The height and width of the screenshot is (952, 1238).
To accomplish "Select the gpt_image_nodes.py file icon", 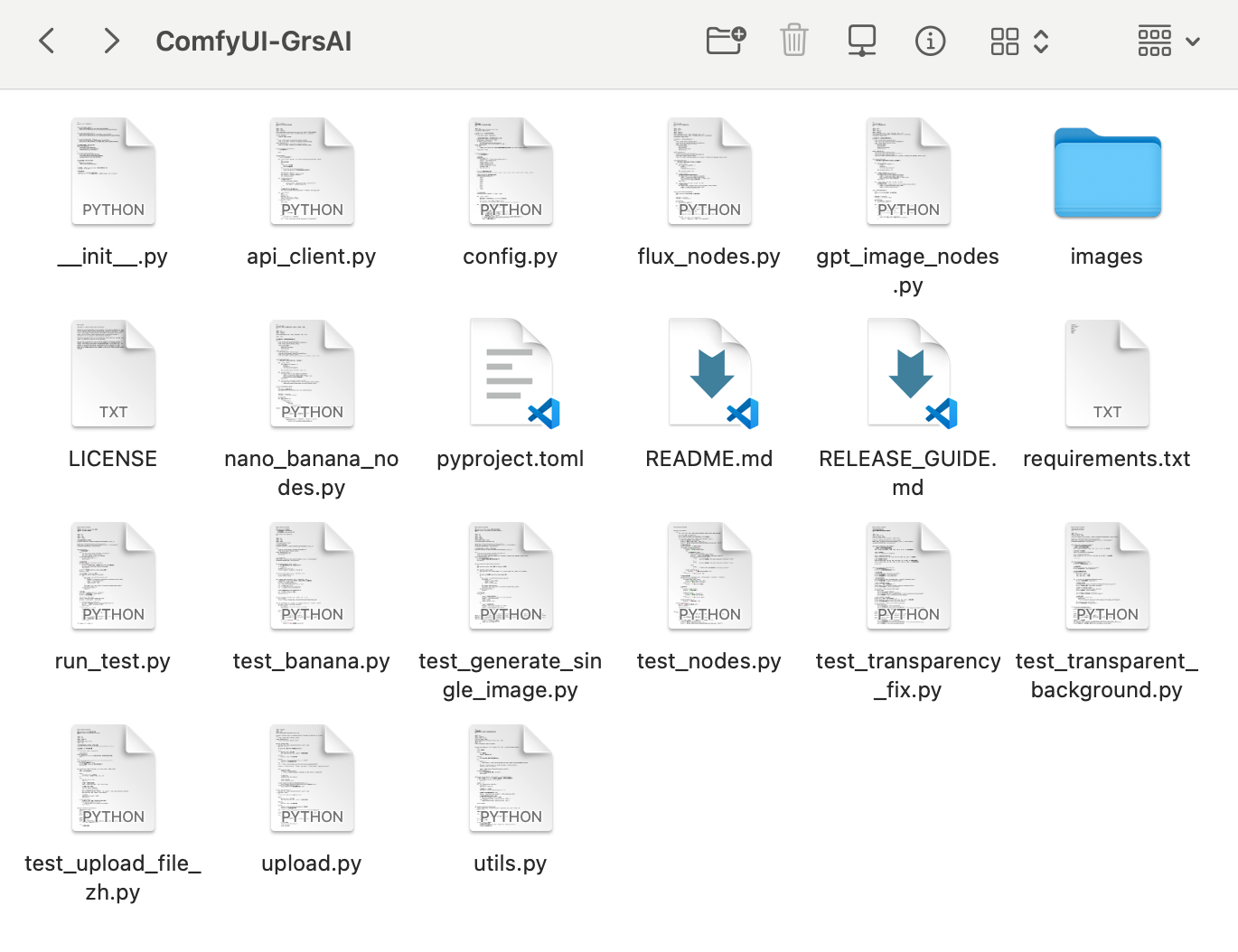I will (908, 172).
